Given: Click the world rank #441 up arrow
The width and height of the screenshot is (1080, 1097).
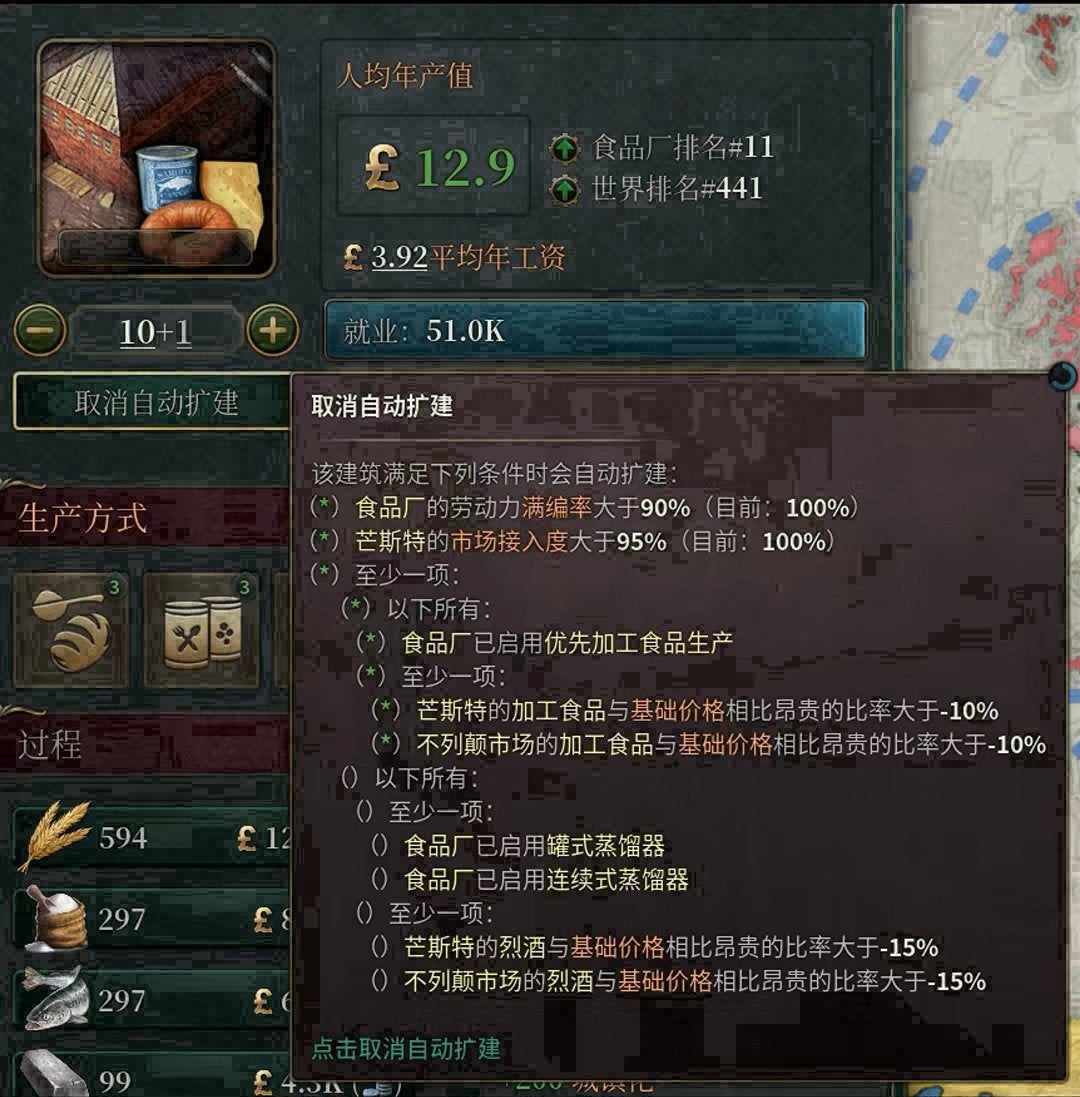Looking at the screenshot, I should coord(564,189).
